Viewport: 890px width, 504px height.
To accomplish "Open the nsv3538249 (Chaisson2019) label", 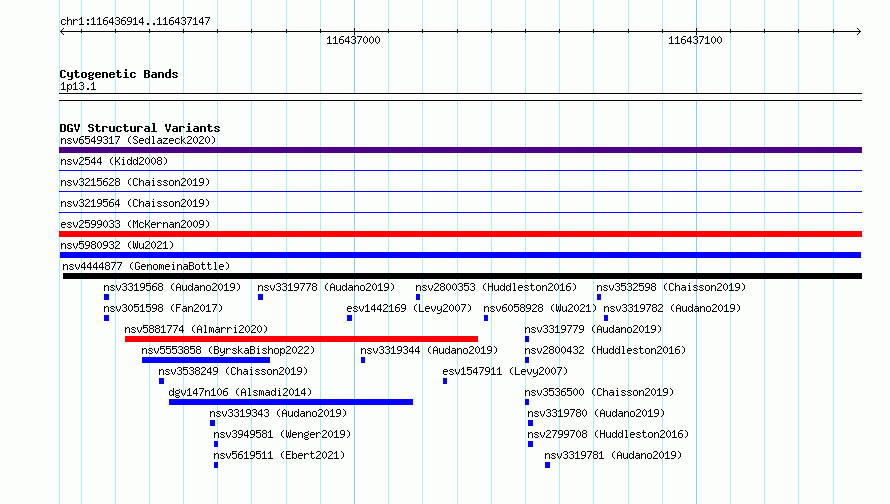I will pyautogui.click(x=233, y=371).
